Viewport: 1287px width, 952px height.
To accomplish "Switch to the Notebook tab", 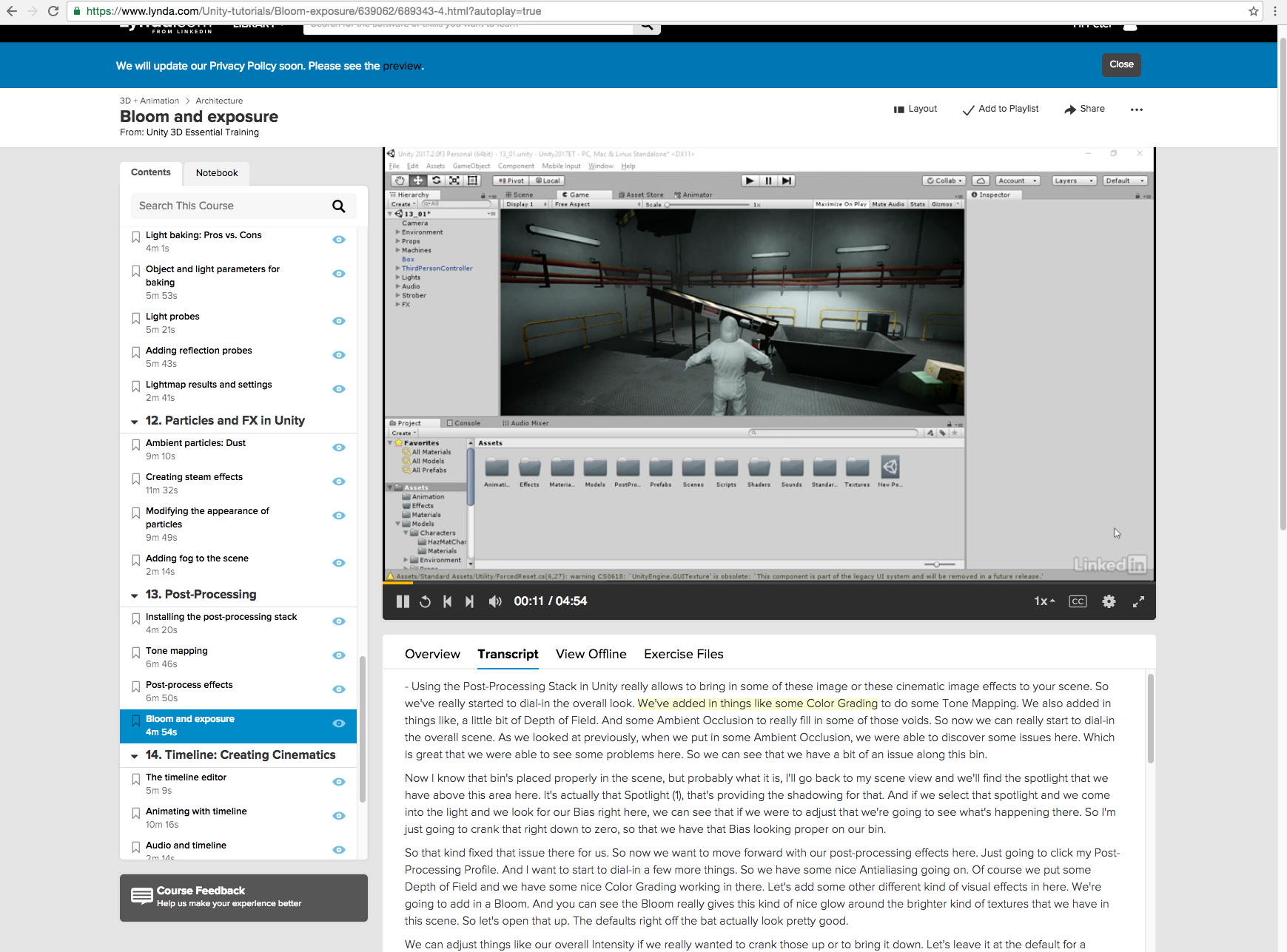I will (x=217, y=173).
